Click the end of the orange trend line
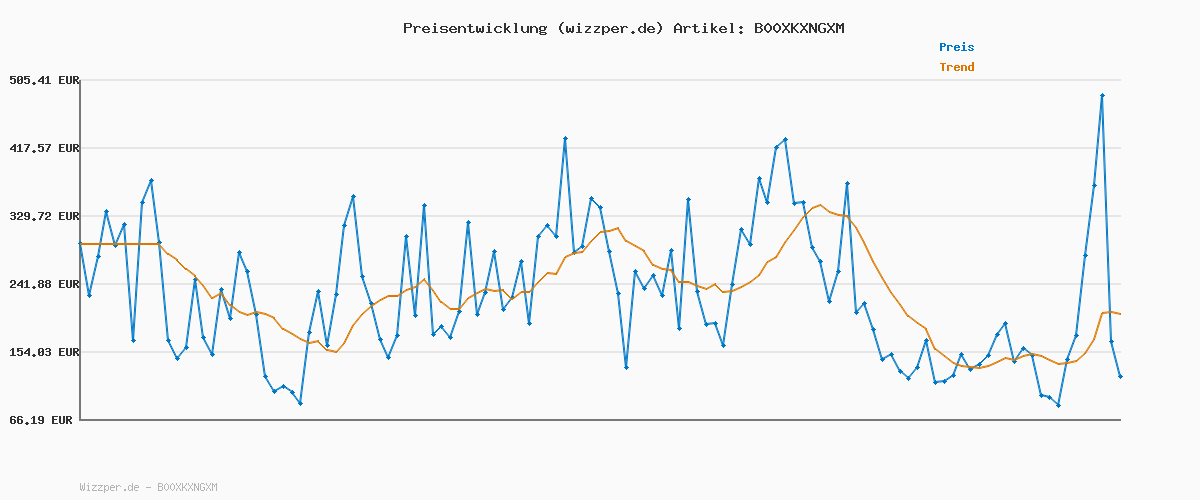Image resolution: width=1200 pixels, height=500 pixels. pyautogui.click(x=1120, y=314)
